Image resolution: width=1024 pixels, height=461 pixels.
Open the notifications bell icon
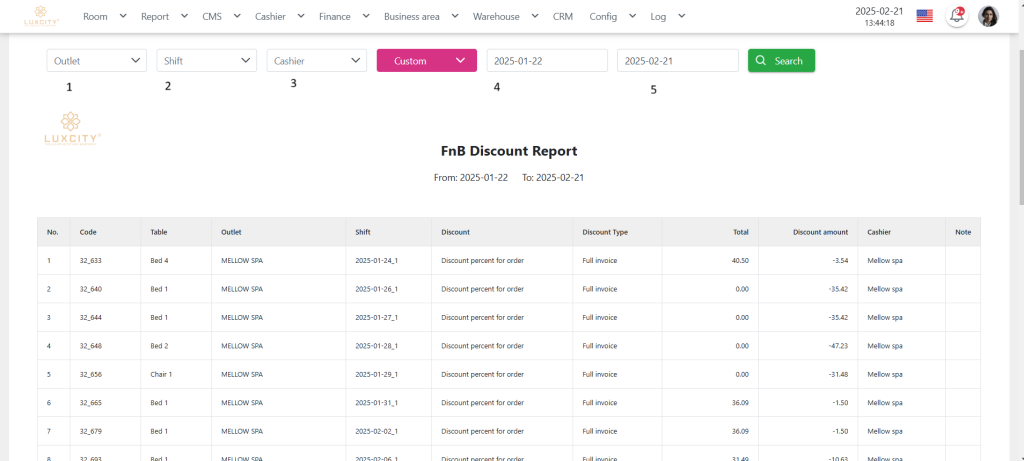[x=957, y=16]
